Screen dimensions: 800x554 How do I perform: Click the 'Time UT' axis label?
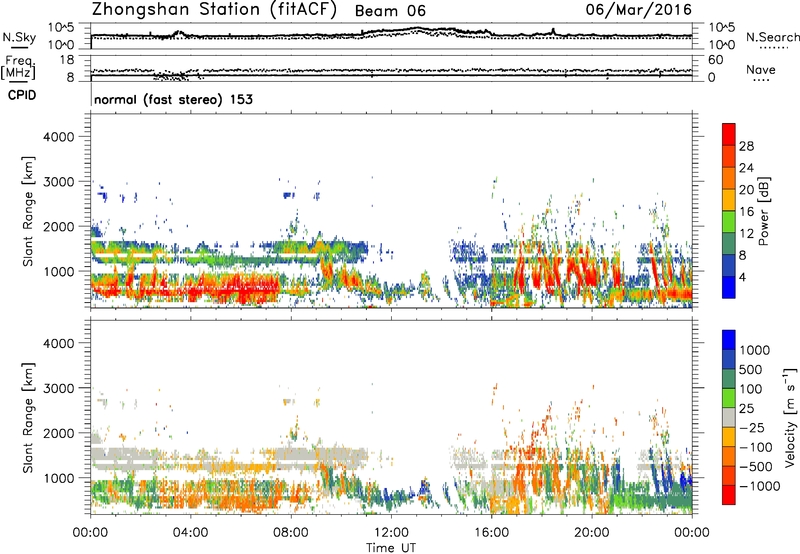pos(391,548)
